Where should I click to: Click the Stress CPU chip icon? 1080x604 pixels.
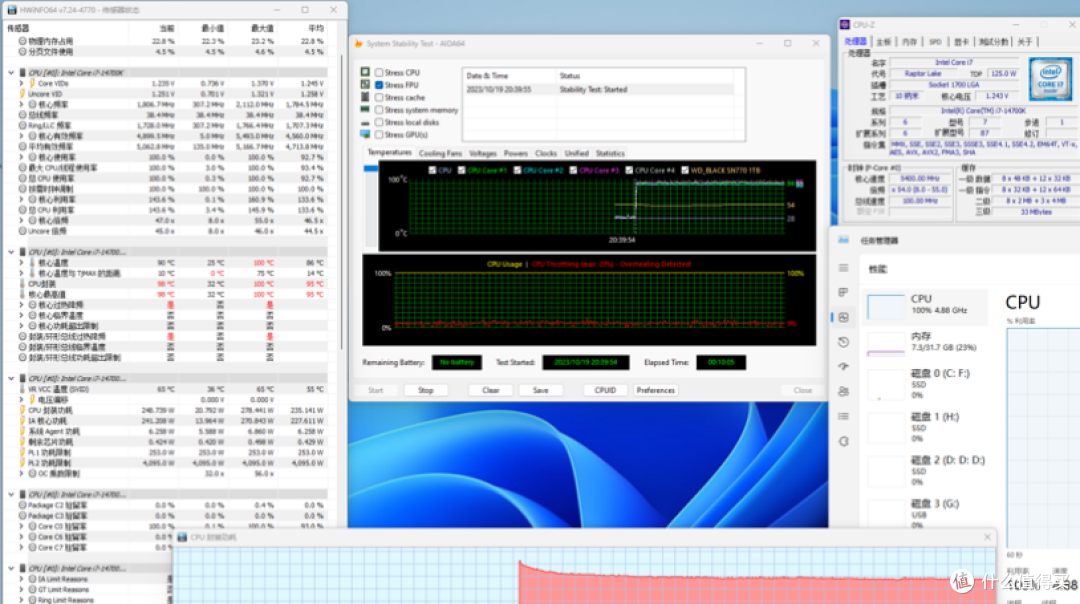(x=365, y=73)
